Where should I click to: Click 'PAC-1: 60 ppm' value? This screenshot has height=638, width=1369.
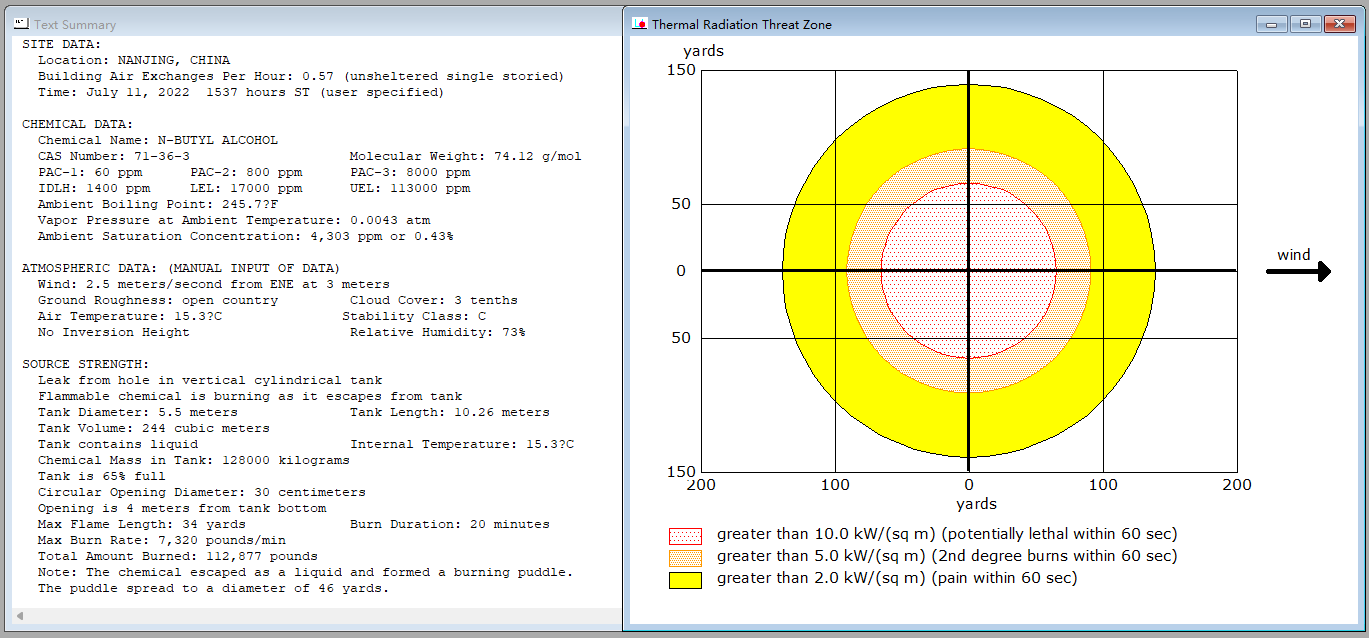[x=90, y=172]
